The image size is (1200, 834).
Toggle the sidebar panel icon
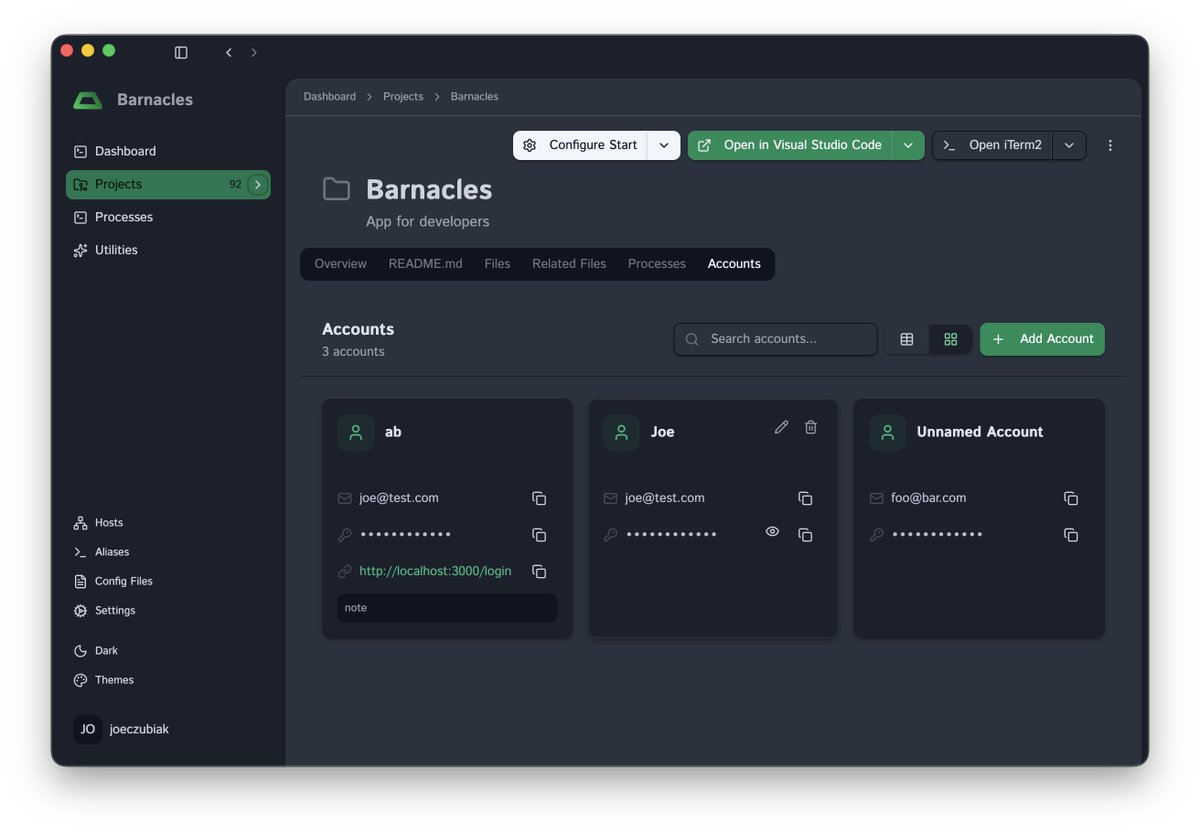pyautogui.click(x=181, y=52)
